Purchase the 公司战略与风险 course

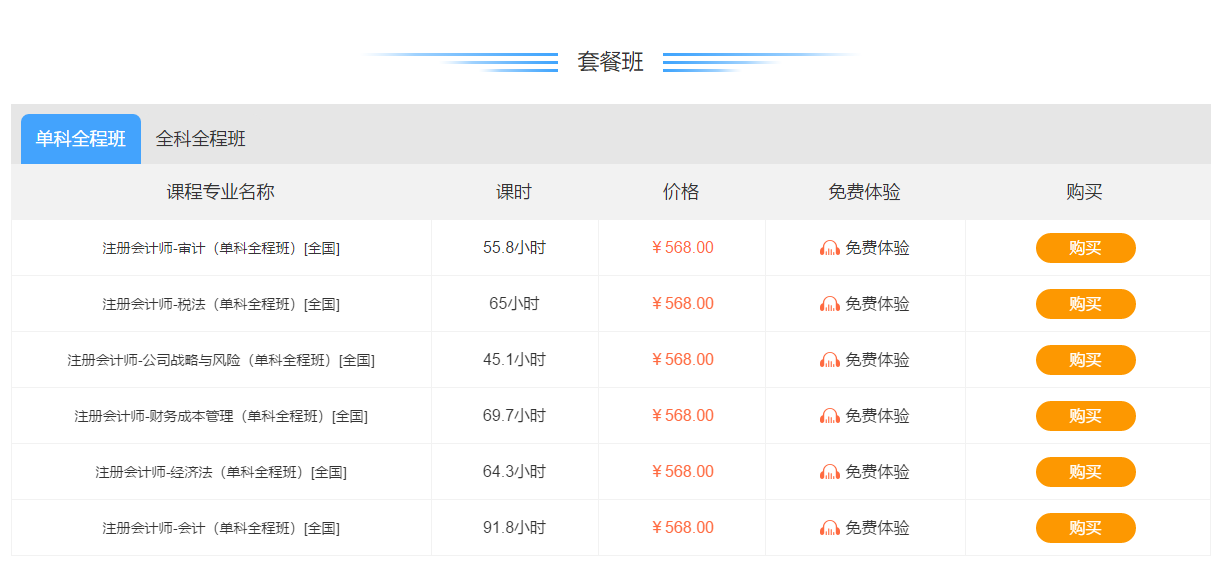tap(1085, 360)
